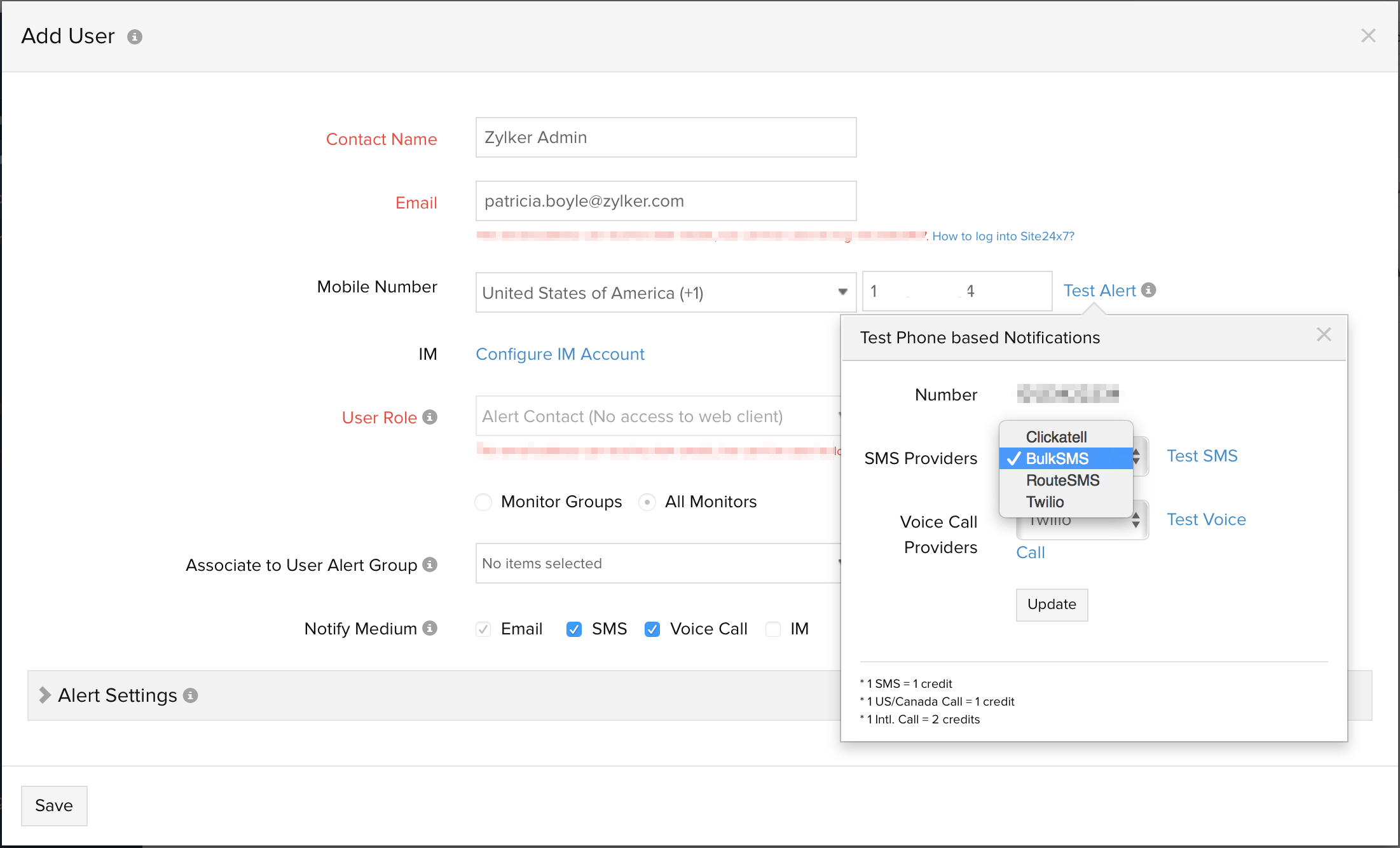Dismiss the Add User dialog via its X
The height and width of the screenshot is (848, 1400).
[1368, 36]
